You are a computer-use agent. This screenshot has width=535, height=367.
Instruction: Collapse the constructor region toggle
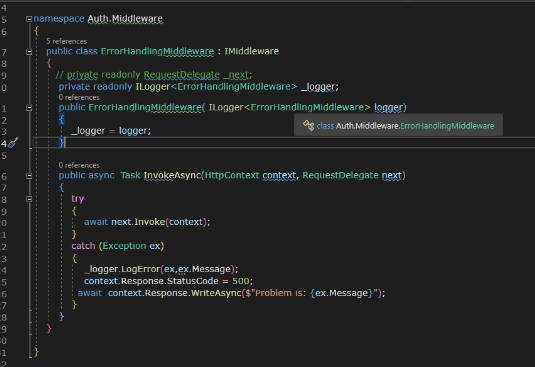point(29,108)
